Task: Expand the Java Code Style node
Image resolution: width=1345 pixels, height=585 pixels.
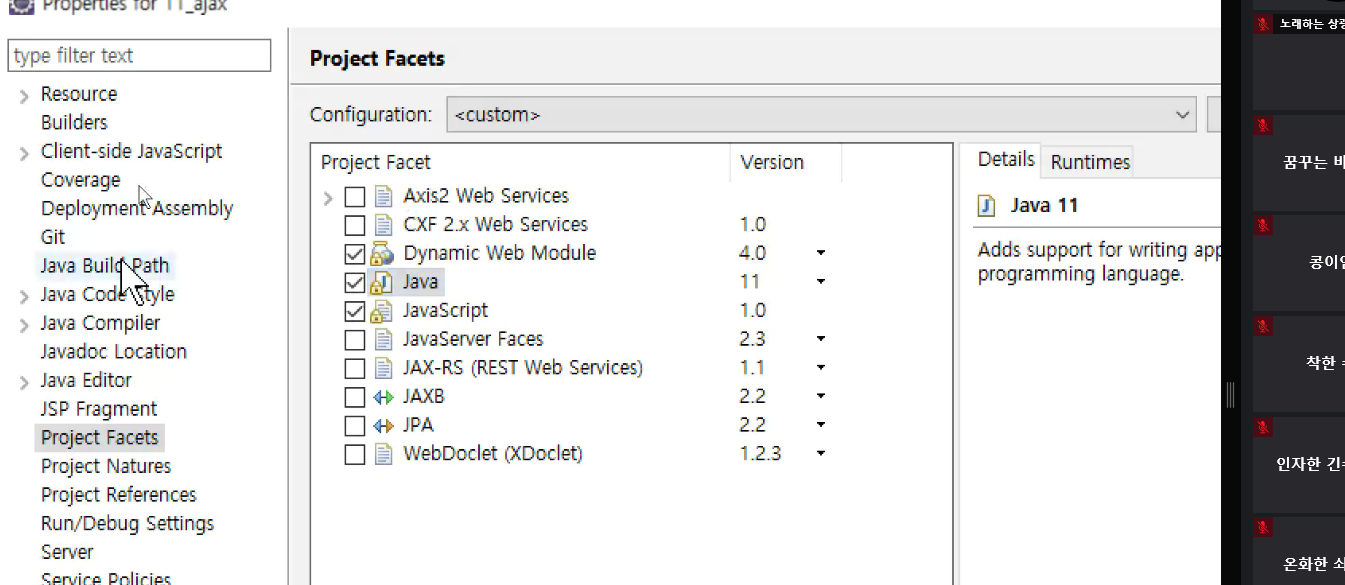Action: click(24, 296)
